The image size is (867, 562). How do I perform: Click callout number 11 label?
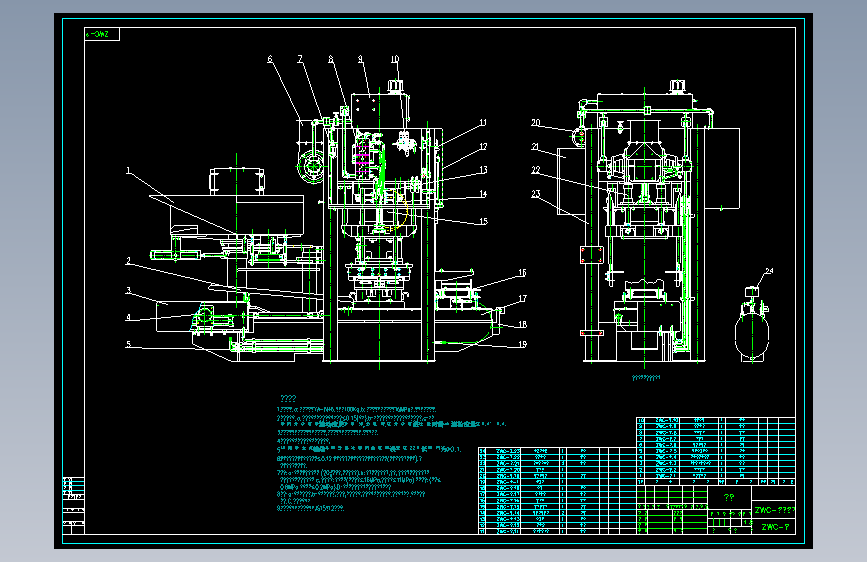pos(483,123)
